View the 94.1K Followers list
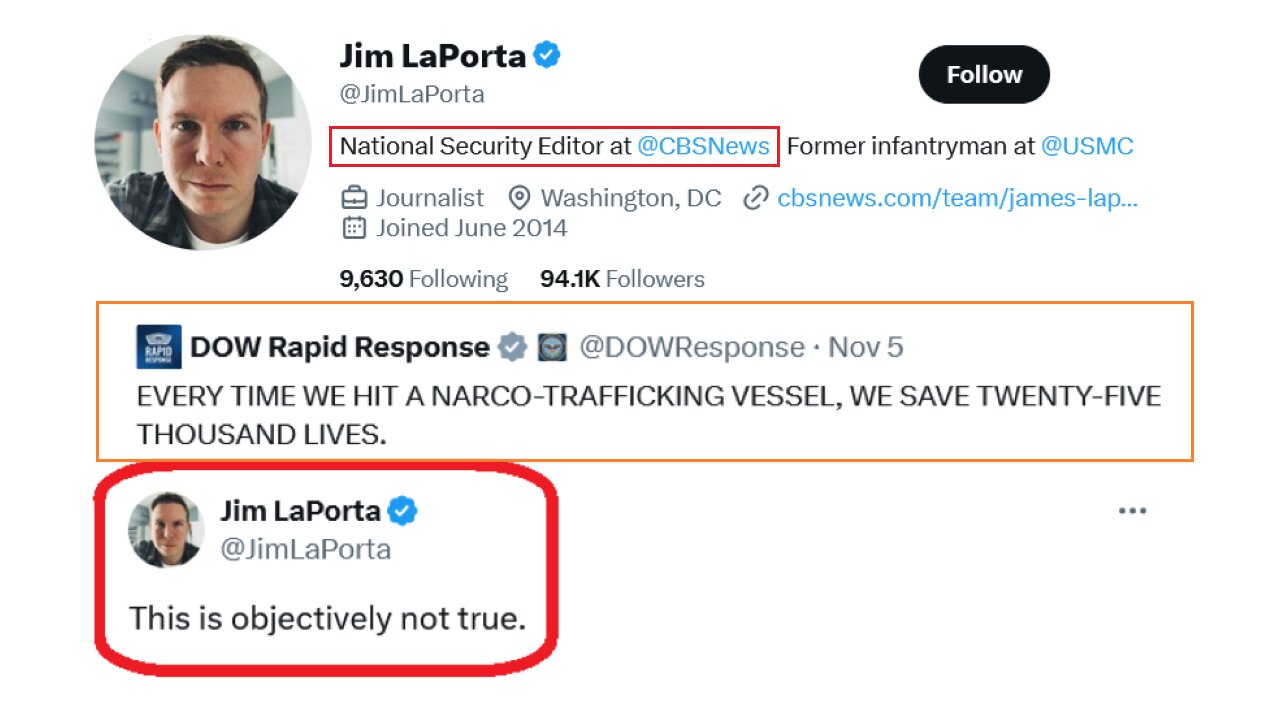Image resolution: width=1280 pixels, height=720 pixels. point(622,279)
